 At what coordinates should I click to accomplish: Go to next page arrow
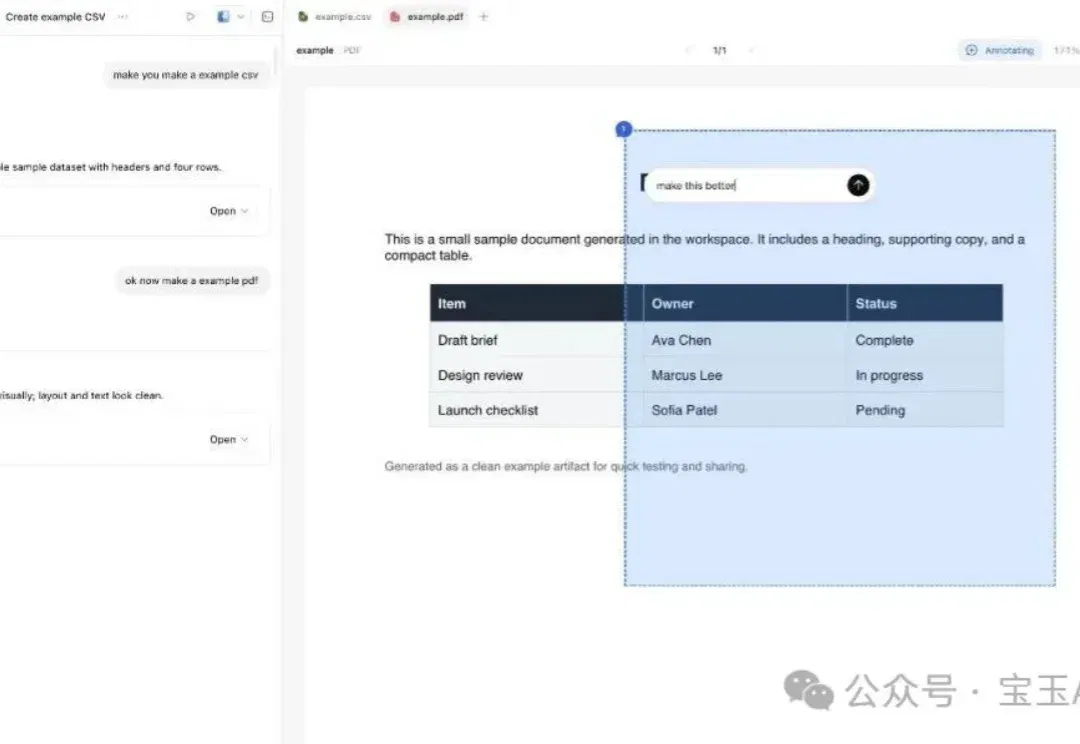pyautogui.click(x=751, y=50)
